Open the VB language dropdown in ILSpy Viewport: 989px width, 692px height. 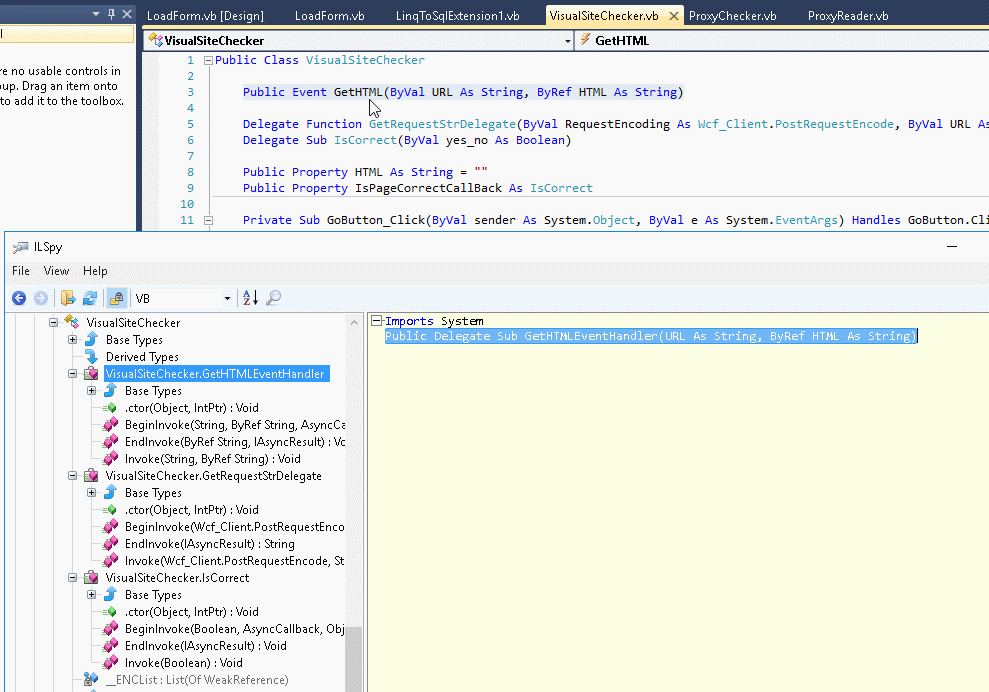227,299
